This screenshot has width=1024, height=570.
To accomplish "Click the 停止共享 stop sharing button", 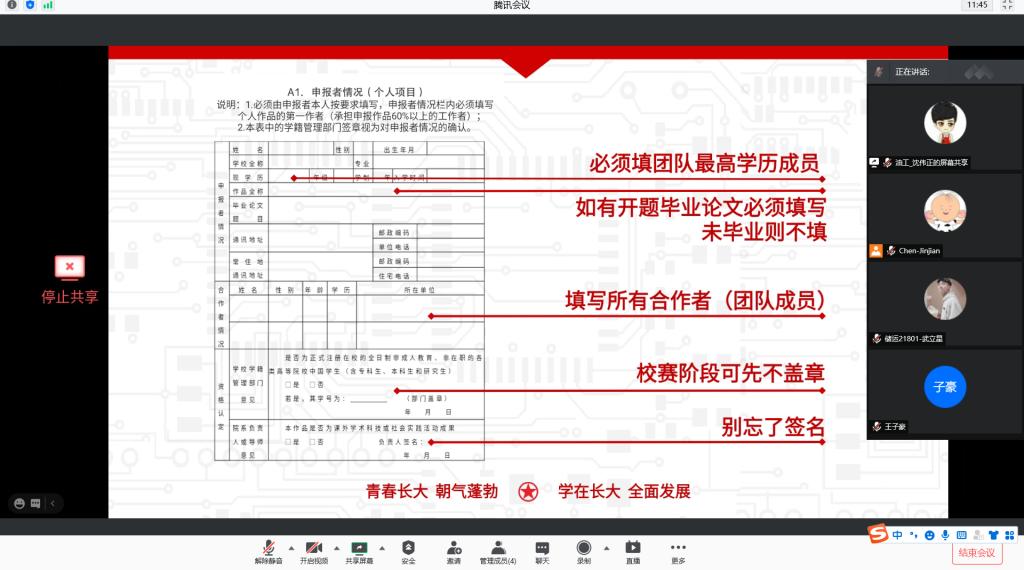I will coord(69,279).
